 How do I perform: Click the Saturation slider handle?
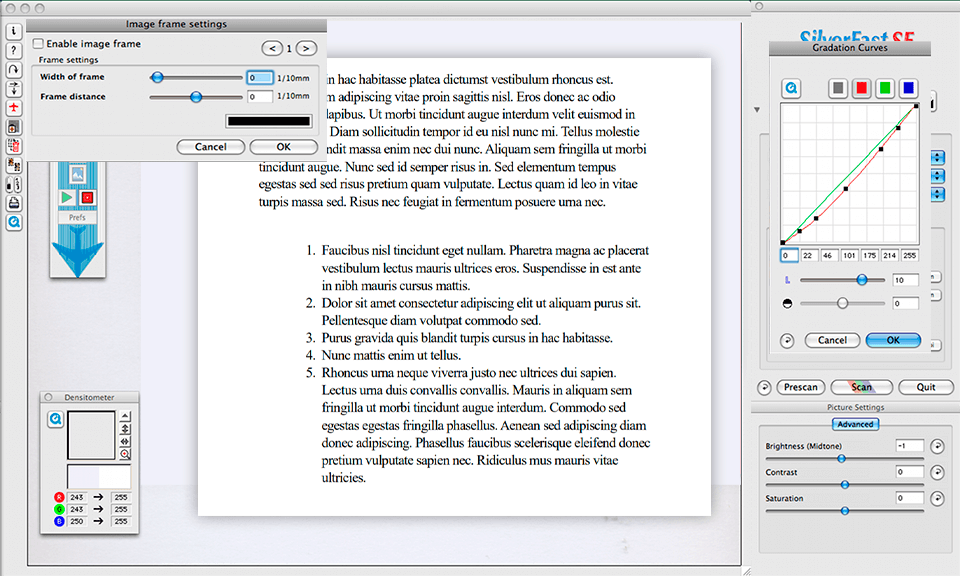point(845,510)
